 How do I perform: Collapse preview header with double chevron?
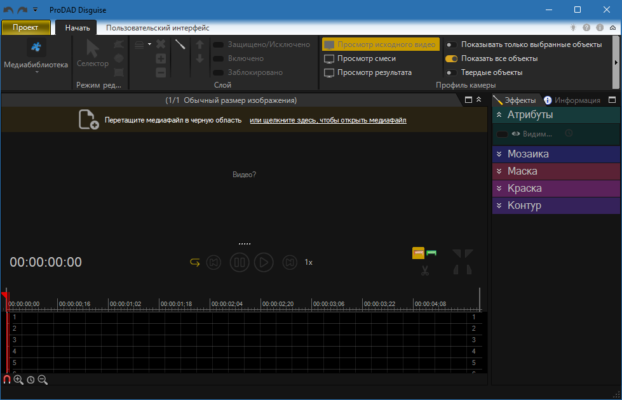(479, 100)
